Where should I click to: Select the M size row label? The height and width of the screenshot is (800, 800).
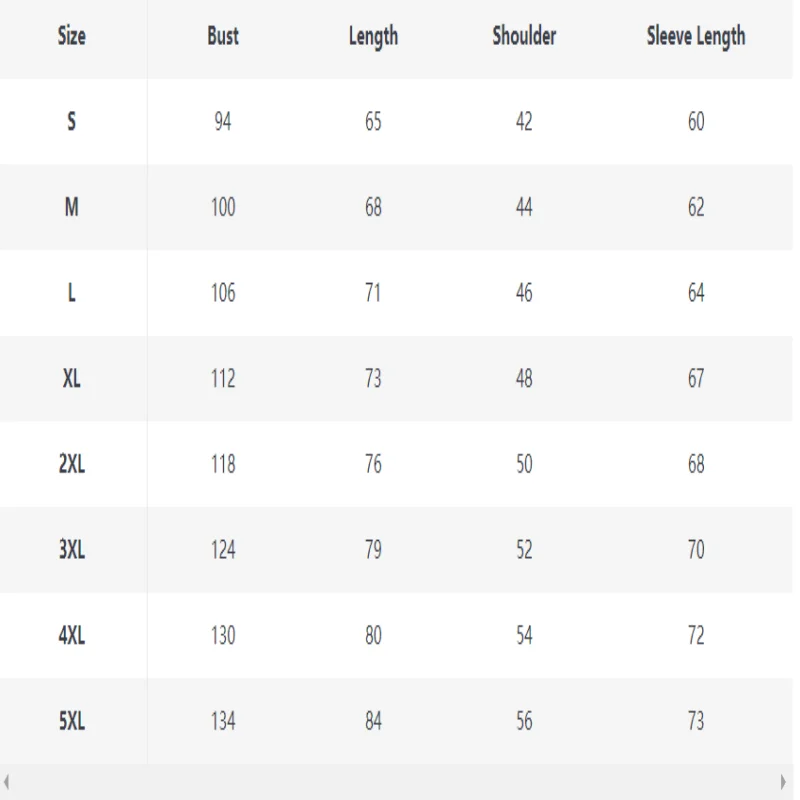(x=71, y=207)
